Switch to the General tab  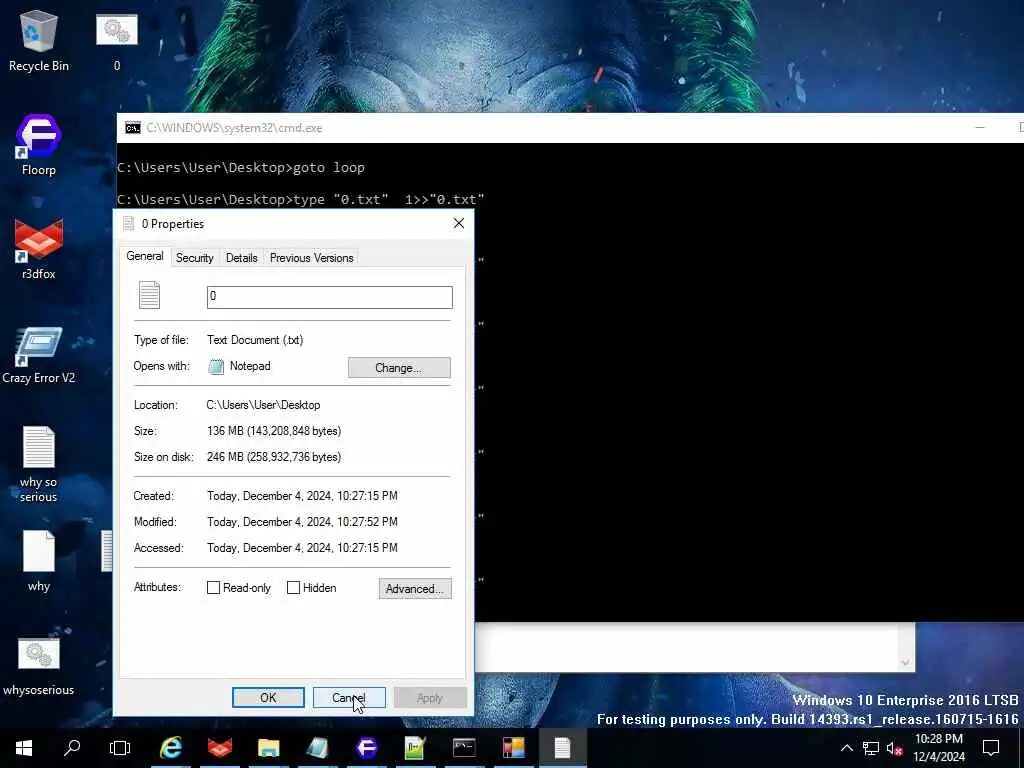[x=145, y=256]
